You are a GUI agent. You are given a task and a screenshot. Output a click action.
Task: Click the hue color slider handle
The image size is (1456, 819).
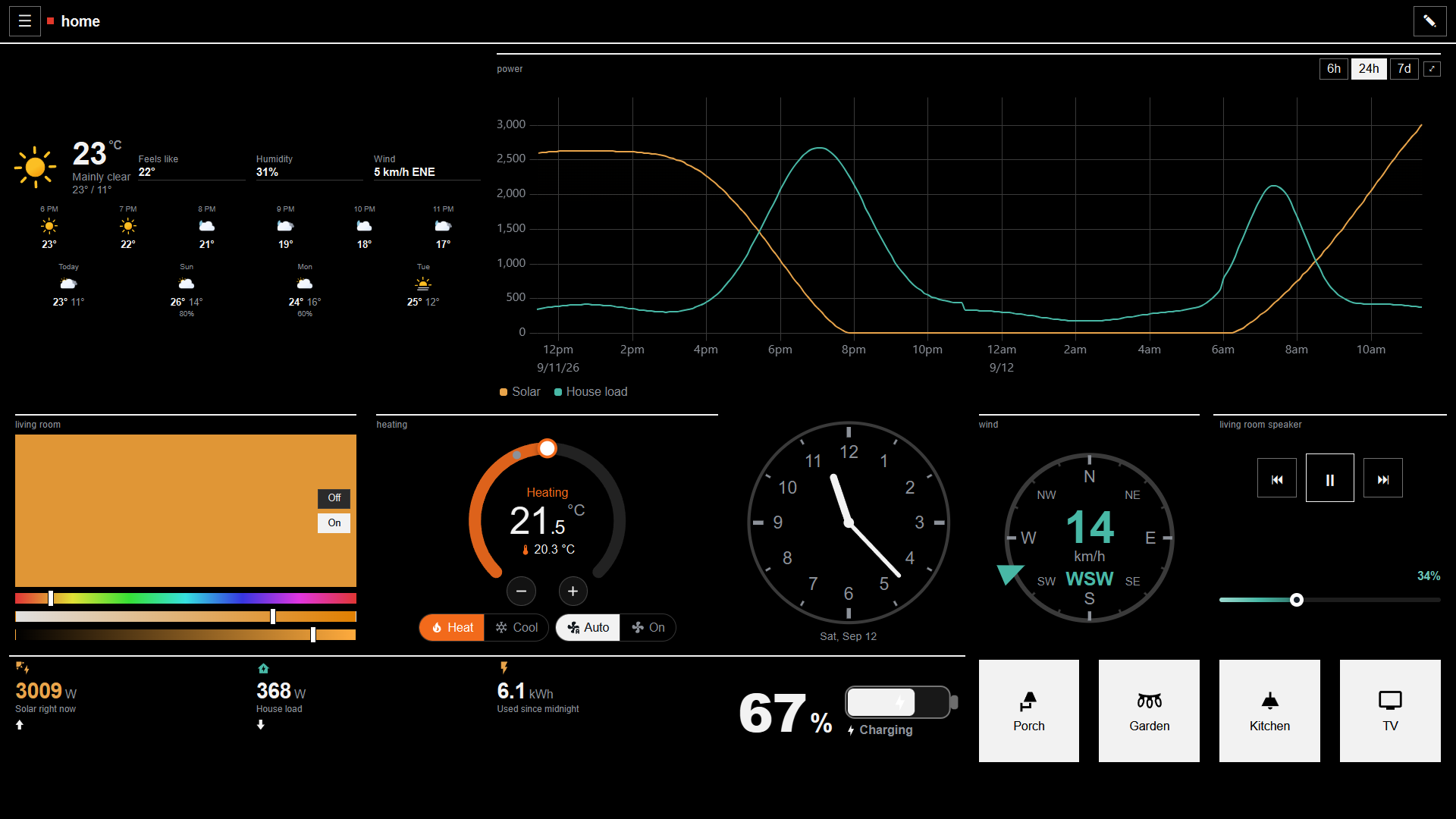pyautogui.click(x=51, y=598)
